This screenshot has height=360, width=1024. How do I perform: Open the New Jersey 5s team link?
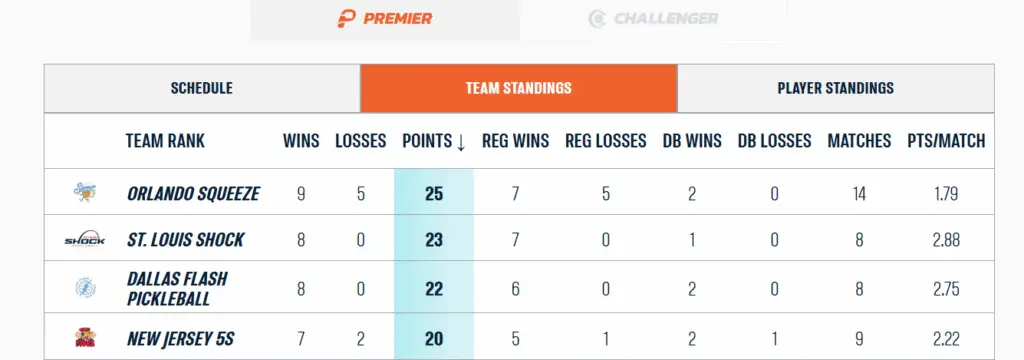click(180, 339)
